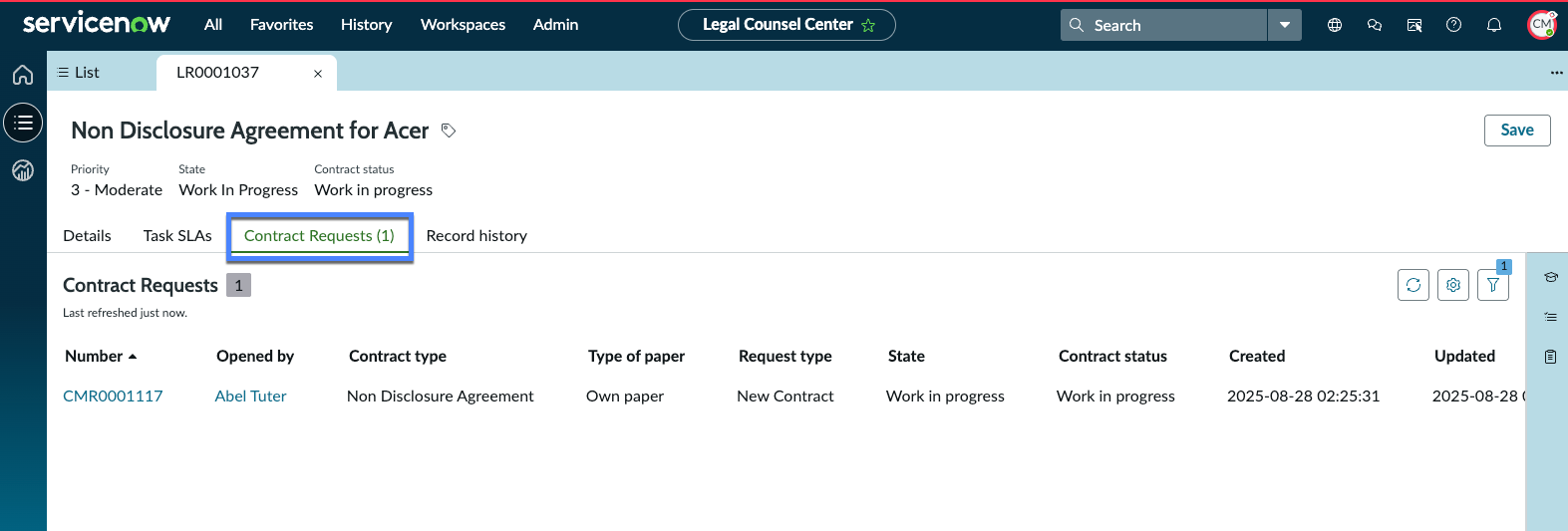The height and width of the screenshot is (531, 1568).
Task: Open the Help question mark icon
Action: (x=1454, y=25)
